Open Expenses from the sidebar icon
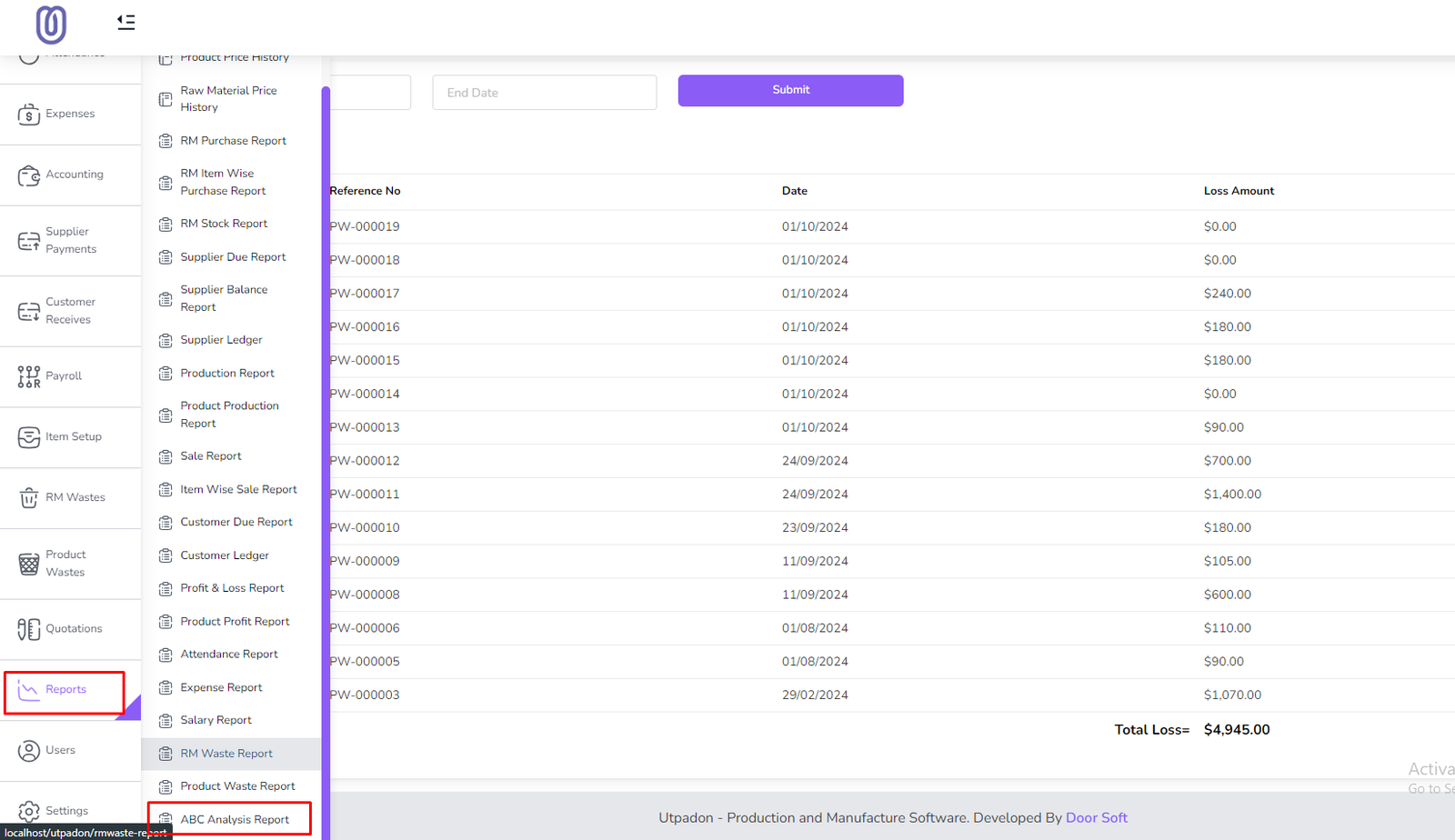 tap(29, 115)
